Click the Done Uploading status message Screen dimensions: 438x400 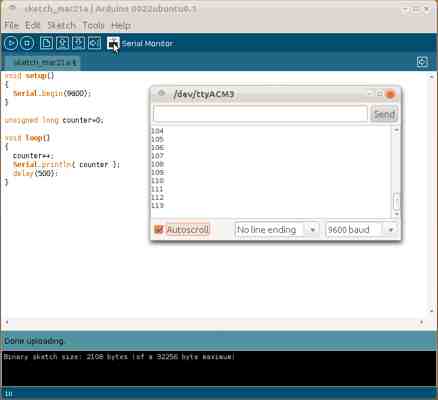point(34,341)
